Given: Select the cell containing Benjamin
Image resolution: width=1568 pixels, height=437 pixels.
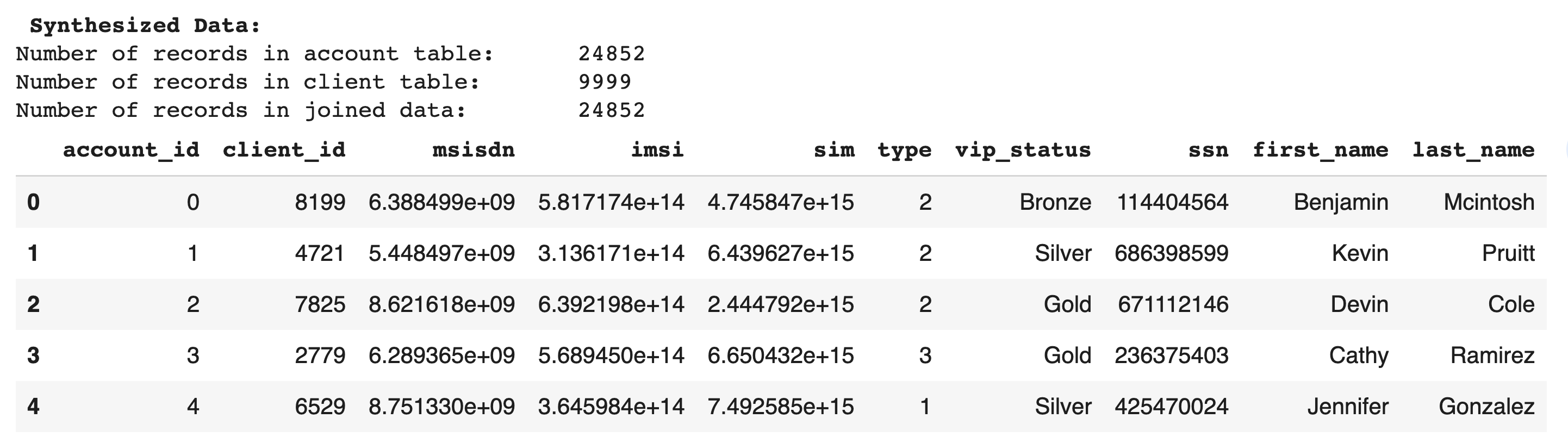Looking at the screenshot, I should click(1340, 202).
